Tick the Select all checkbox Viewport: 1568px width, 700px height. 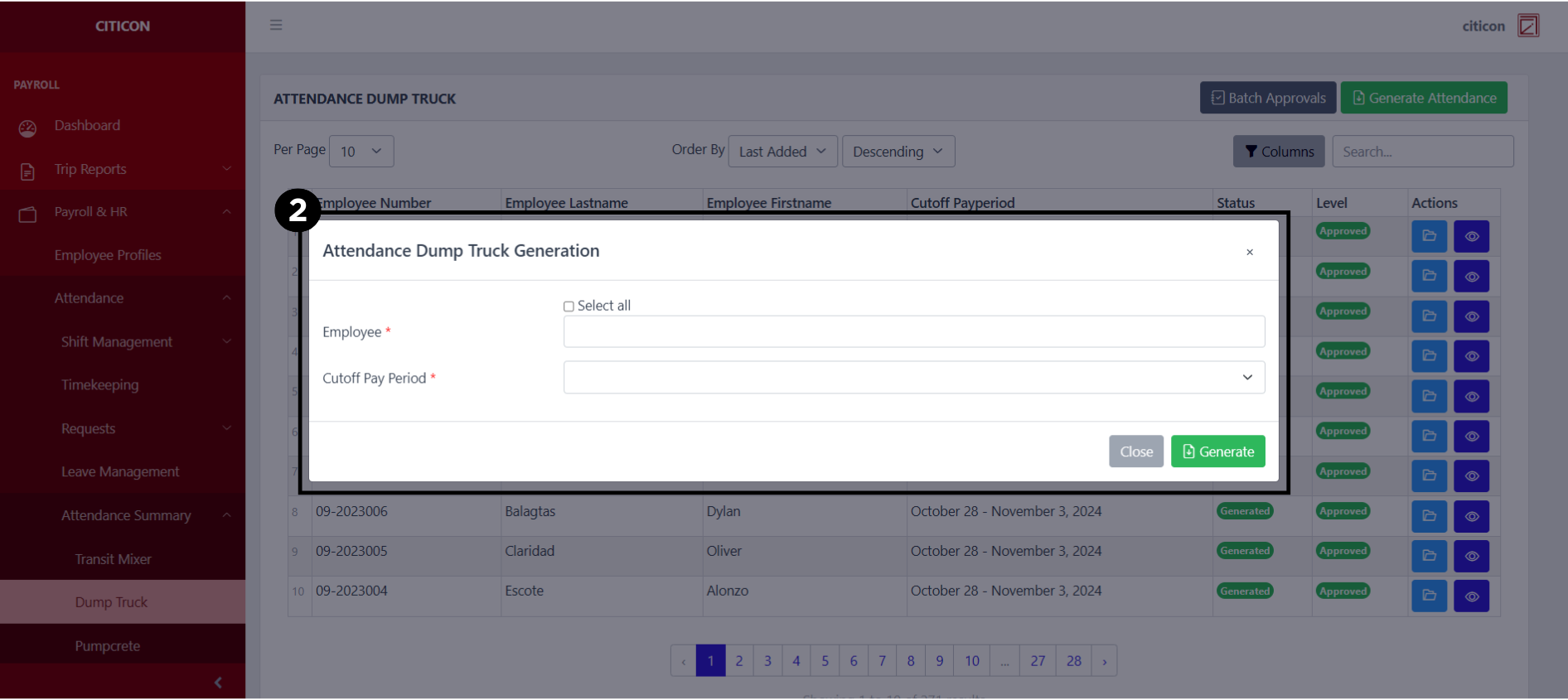[569, 307]
